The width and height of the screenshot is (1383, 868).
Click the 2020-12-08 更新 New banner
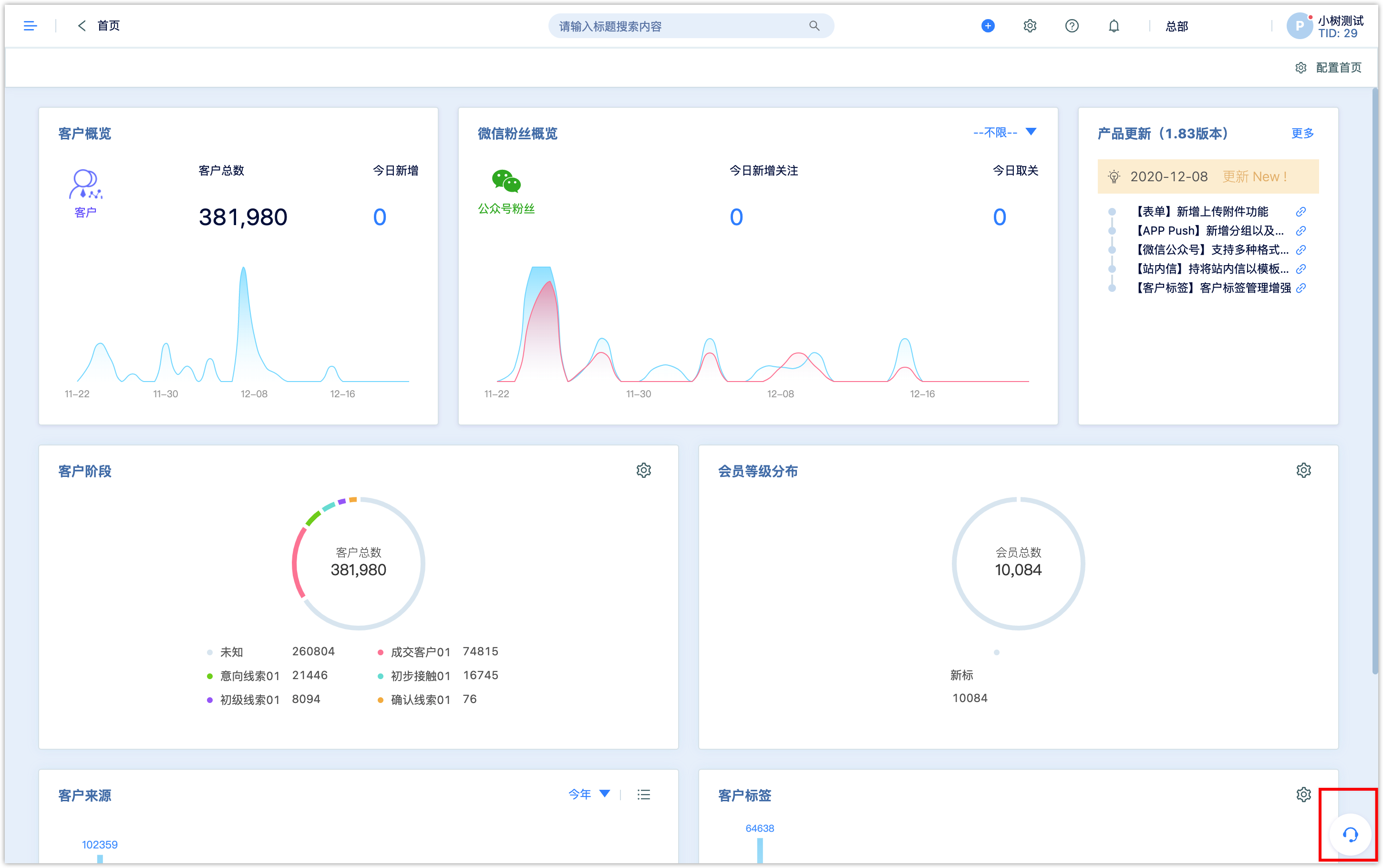[1208, 177]
